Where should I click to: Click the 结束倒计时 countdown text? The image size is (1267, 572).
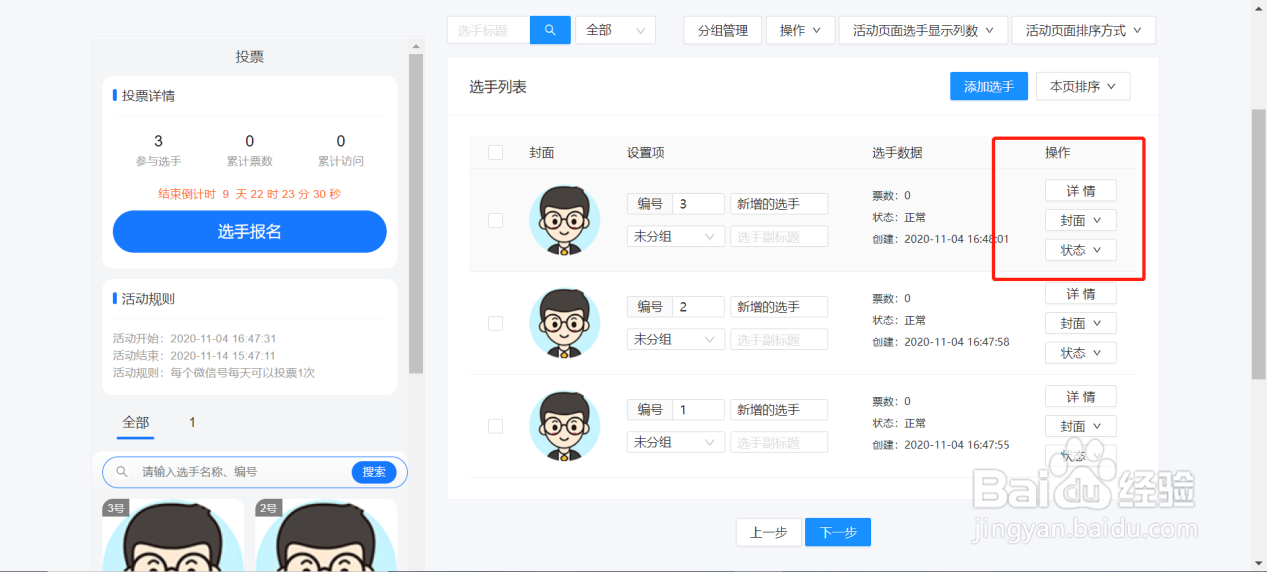[249, 194]
